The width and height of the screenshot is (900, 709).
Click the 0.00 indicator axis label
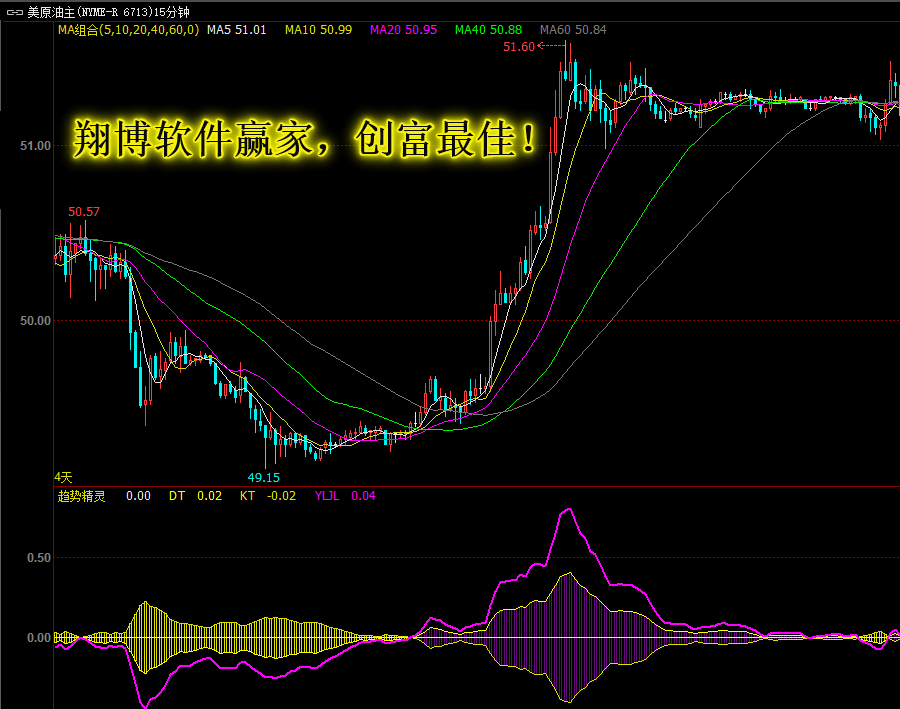[38, 638]
